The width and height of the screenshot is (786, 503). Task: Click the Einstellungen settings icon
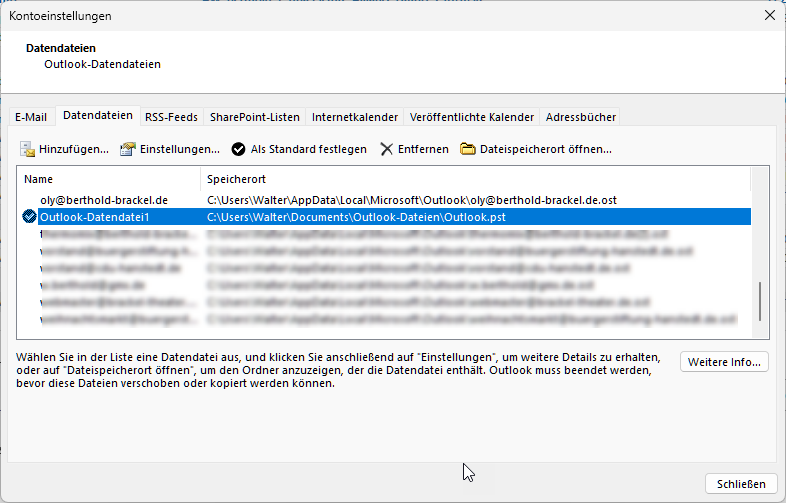127,149
